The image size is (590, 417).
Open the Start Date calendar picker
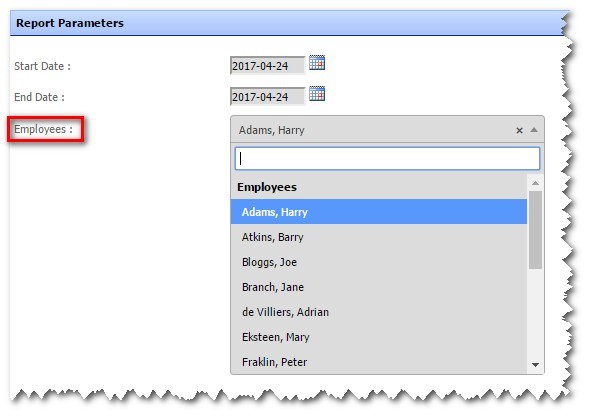(317, 62)
